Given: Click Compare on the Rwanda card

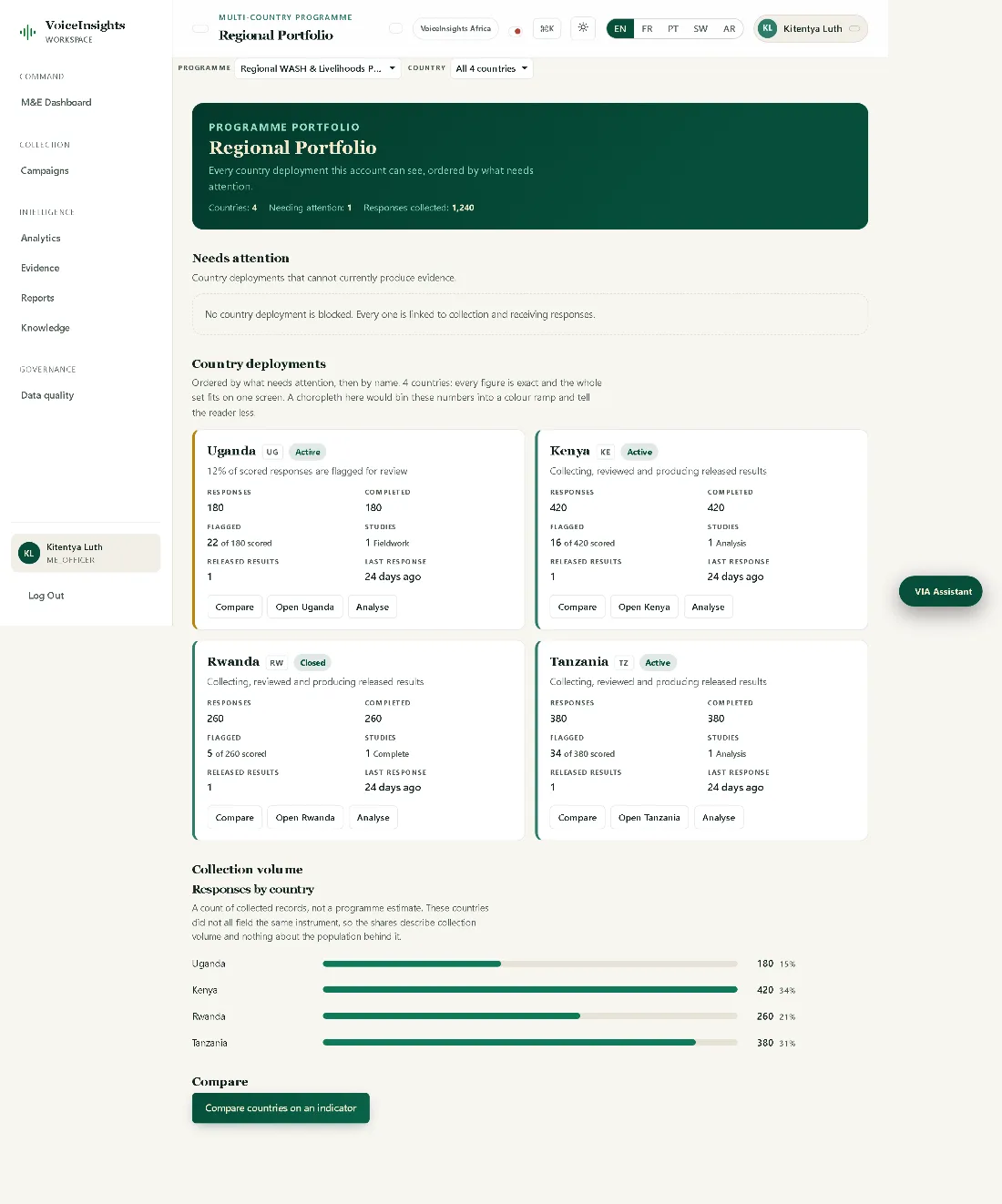Looking at the screenshot, I should pos(235,818).
